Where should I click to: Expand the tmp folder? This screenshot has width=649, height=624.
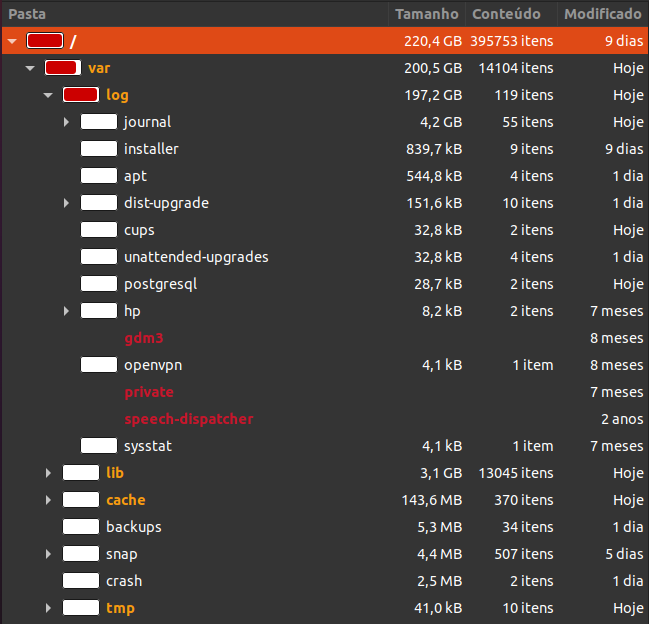pyautogui.click(x=48, y=608)
